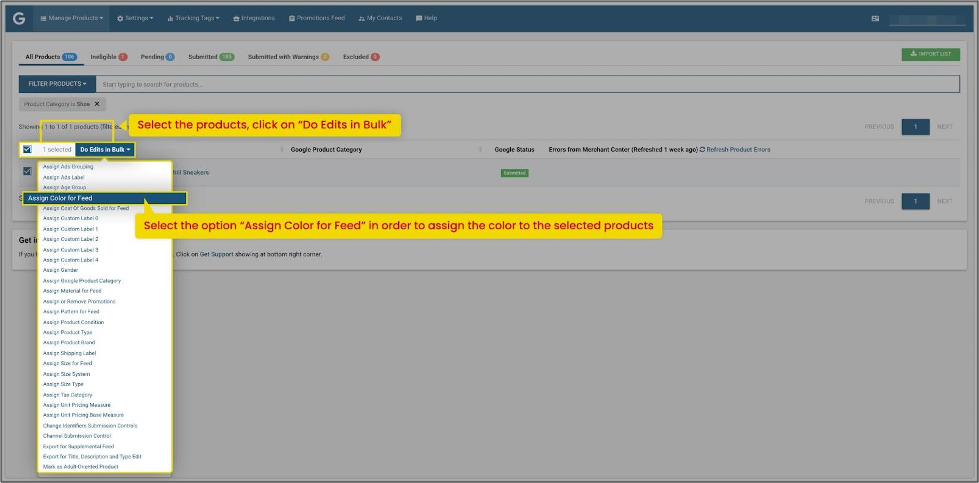Screen dimensions: 979x483
Task: Click the G logo in the navbar
Action: tap(19, 19)
